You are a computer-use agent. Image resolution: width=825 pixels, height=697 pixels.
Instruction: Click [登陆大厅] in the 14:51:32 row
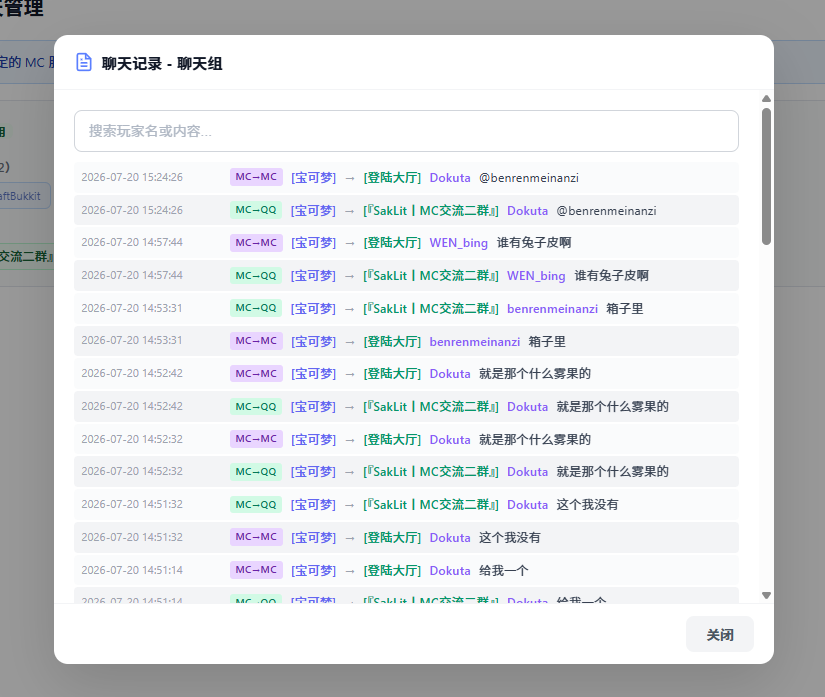(392, 538)
